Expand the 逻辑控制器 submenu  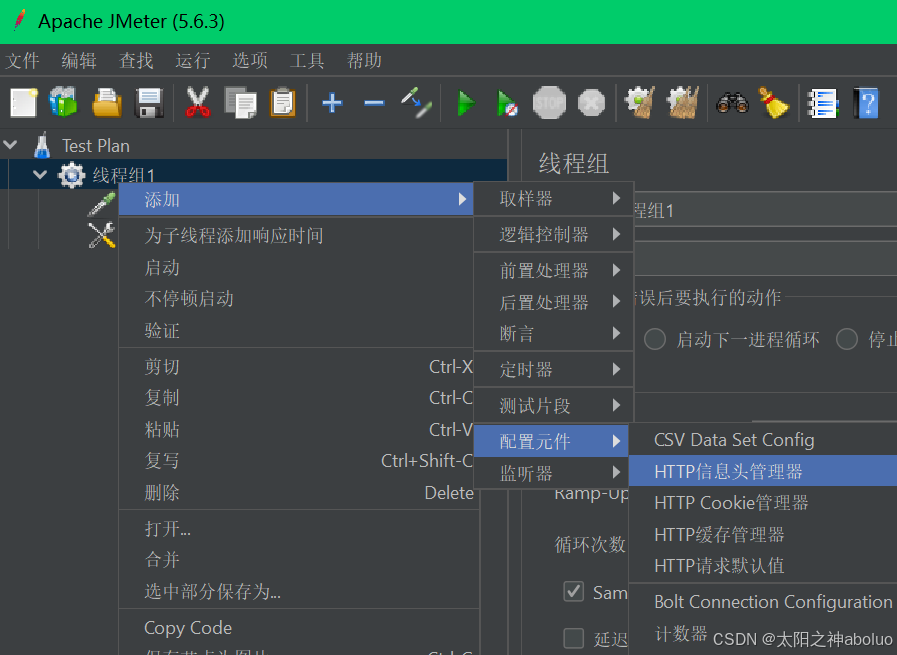click(x=553, y=234)
